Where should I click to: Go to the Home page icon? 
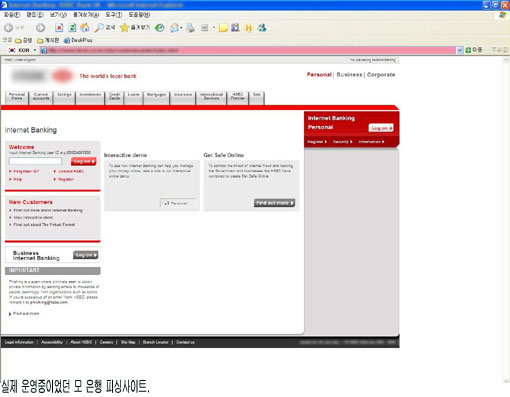point(85,28)
